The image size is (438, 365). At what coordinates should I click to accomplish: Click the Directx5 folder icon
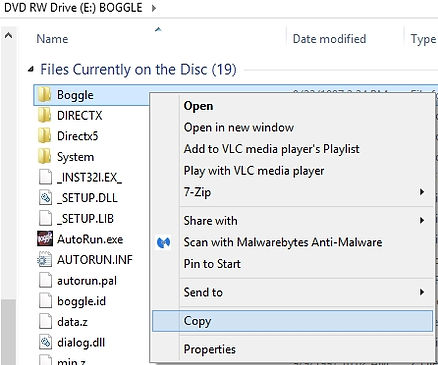(45, 136)
